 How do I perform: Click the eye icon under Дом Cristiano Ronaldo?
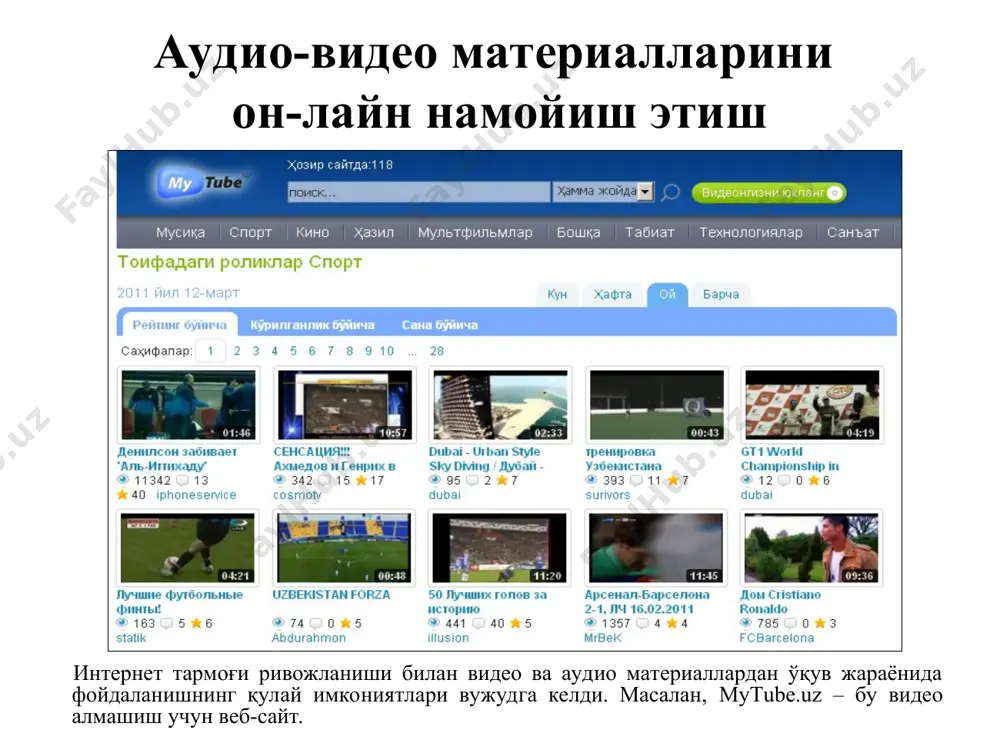(x=746, y=623)
